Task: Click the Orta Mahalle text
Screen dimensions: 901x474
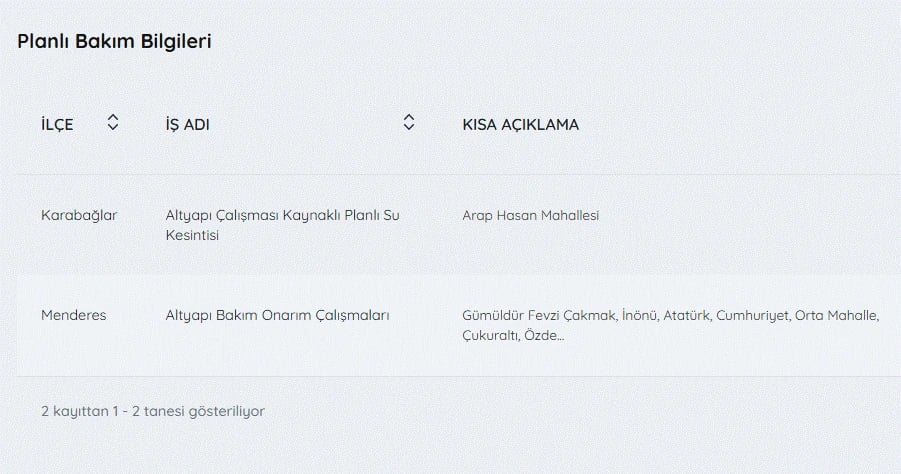Action: pos(836,316)
